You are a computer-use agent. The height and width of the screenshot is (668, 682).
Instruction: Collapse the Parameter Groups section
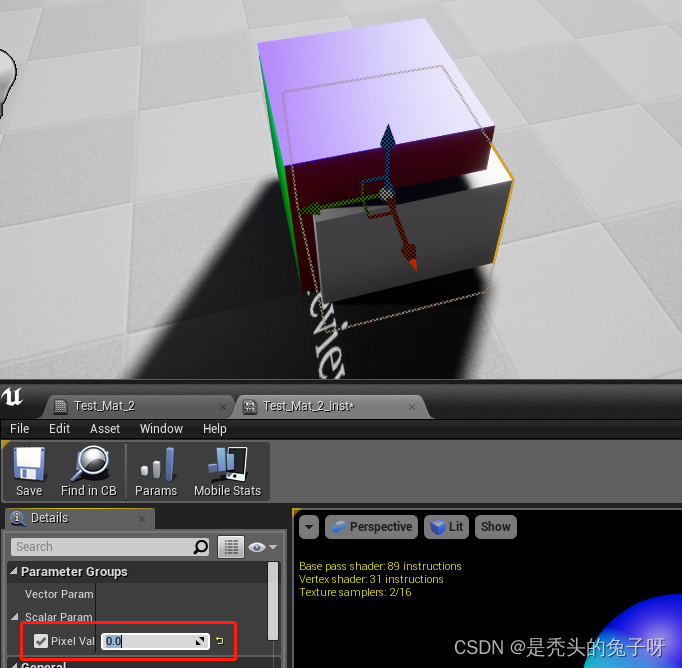click(x=14, y=571)
